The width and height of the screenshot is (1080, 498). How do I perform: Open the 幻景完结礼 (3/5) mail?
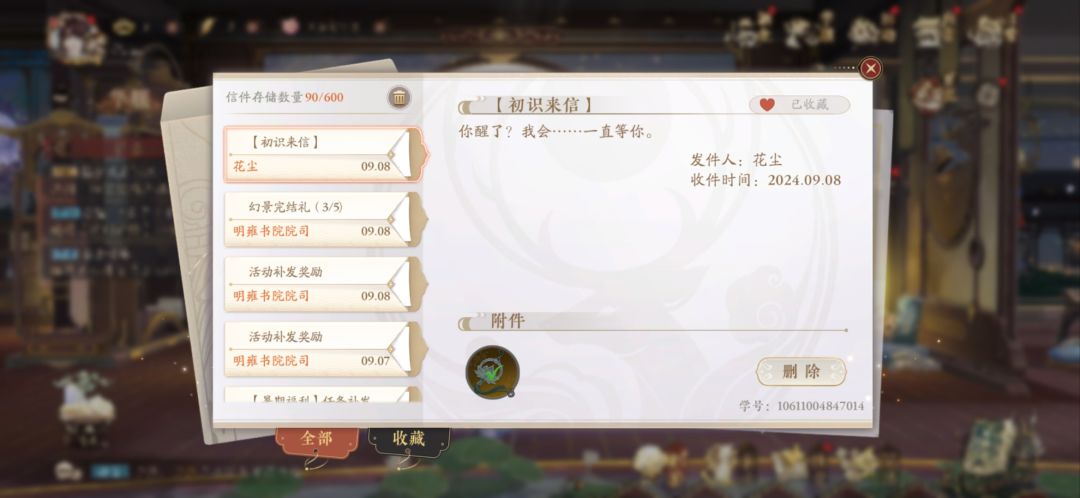click(x=323, y=219)
